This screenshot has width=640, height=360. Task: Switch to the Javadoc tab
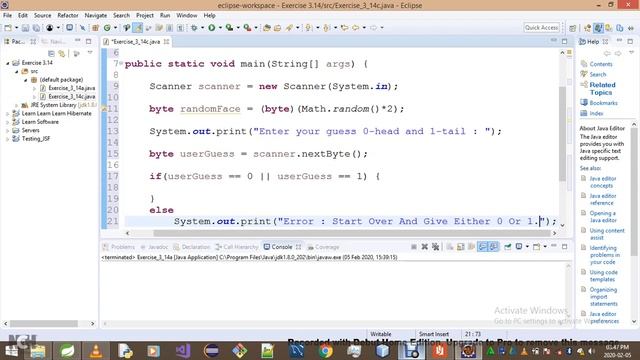tap(154, 247)
